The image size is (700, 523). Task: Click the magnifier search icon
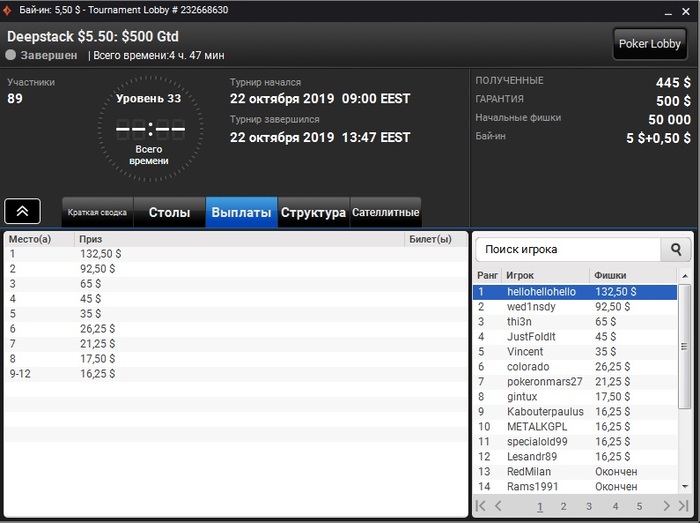676,249
